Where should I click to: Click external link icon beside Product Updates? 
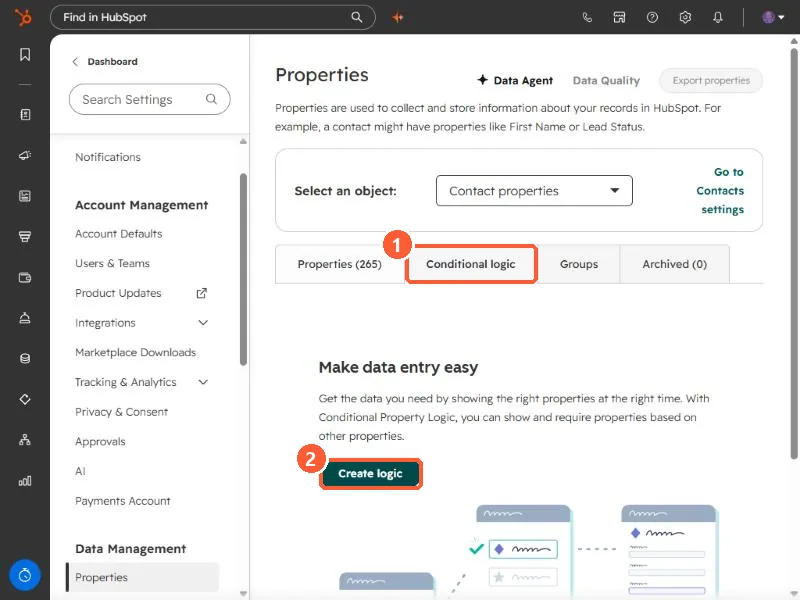point(202,293)
